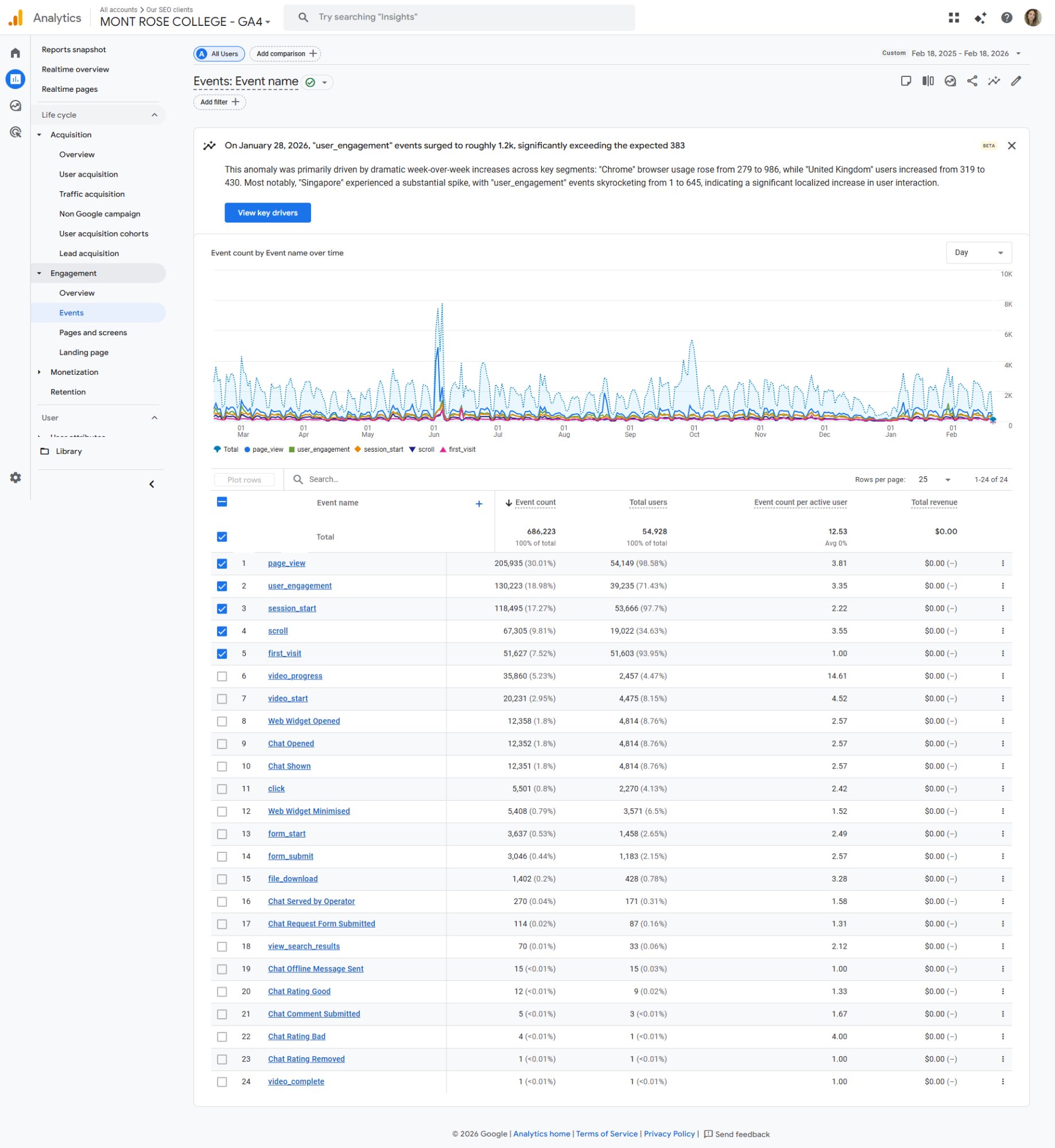1055x1148 pixels.
Task: Open Traffic acquisition report
Action: (92, 194)
